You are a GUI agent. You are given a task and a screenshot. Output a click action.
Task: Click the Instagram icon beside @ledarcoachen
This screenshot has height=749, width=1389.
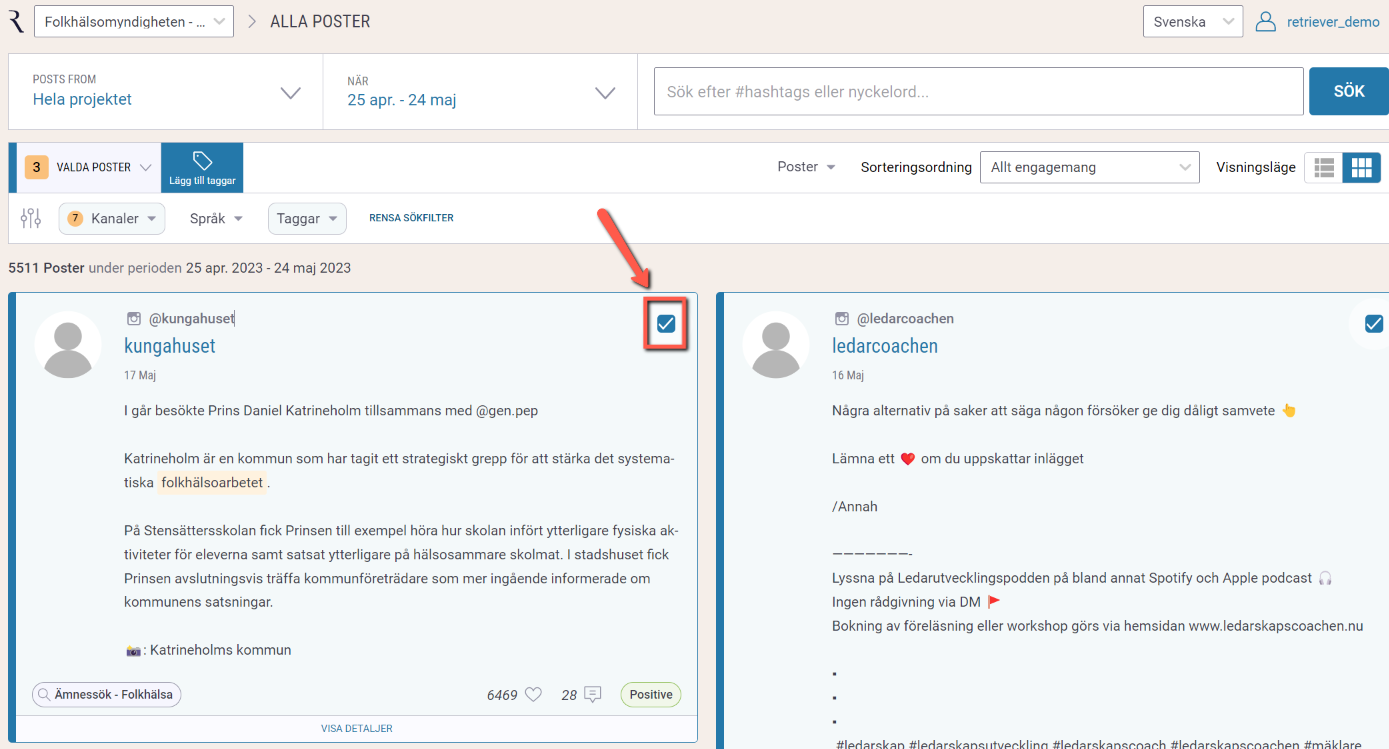tap(842, 319)
